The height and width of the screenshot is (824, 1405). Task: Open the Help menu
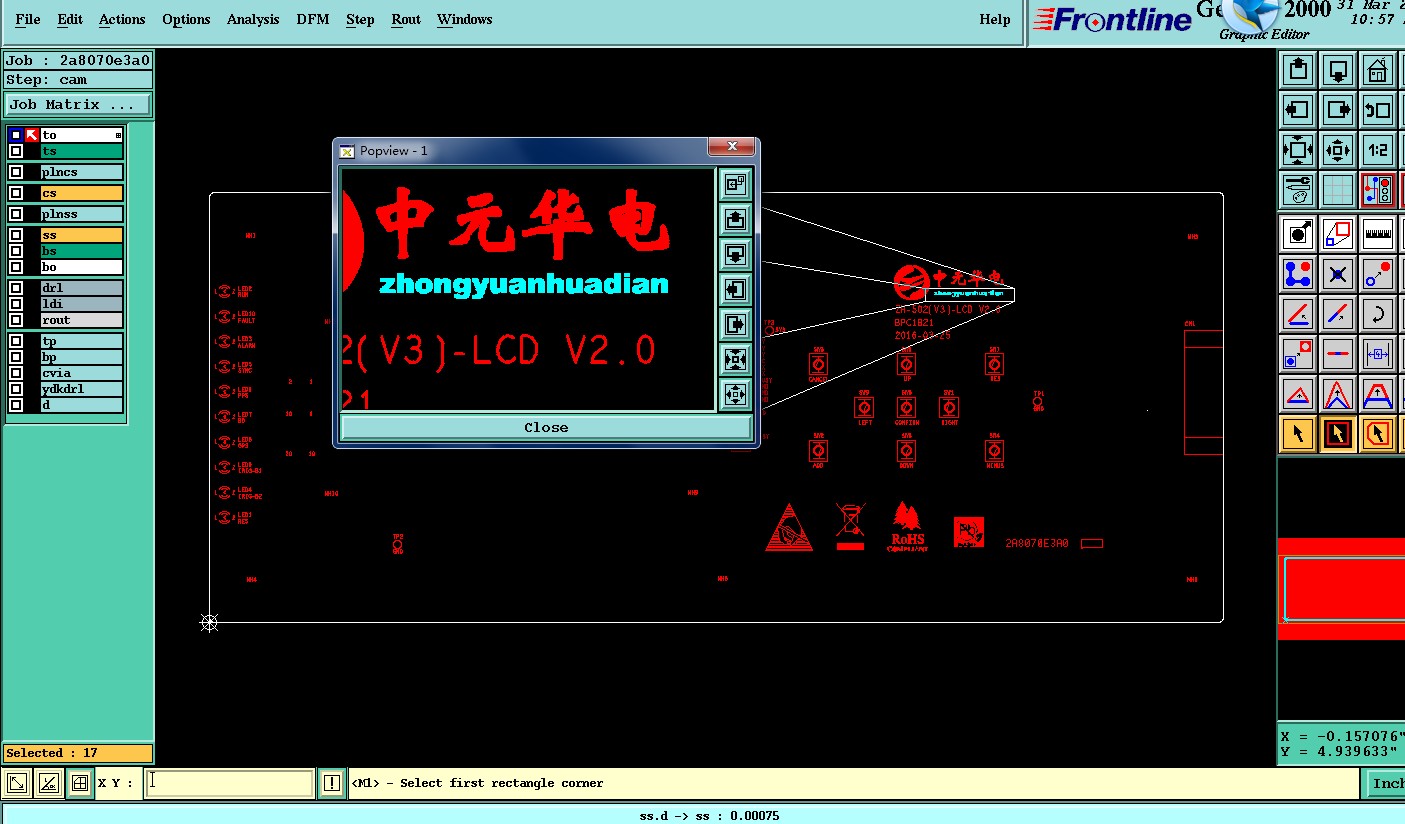[995, 19]
